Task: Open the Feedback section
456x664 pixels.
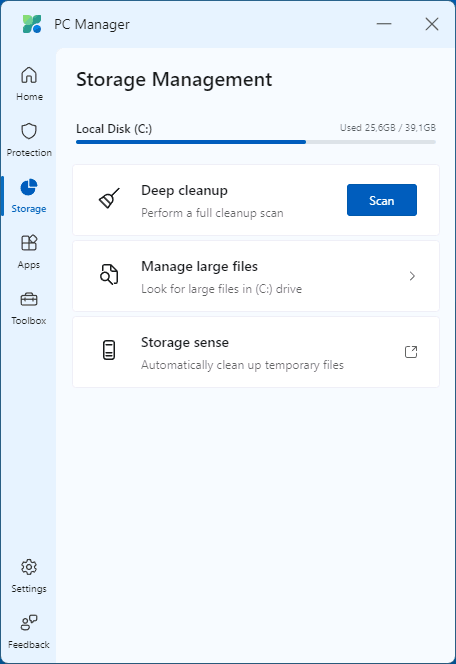Action: coord(29,632)
